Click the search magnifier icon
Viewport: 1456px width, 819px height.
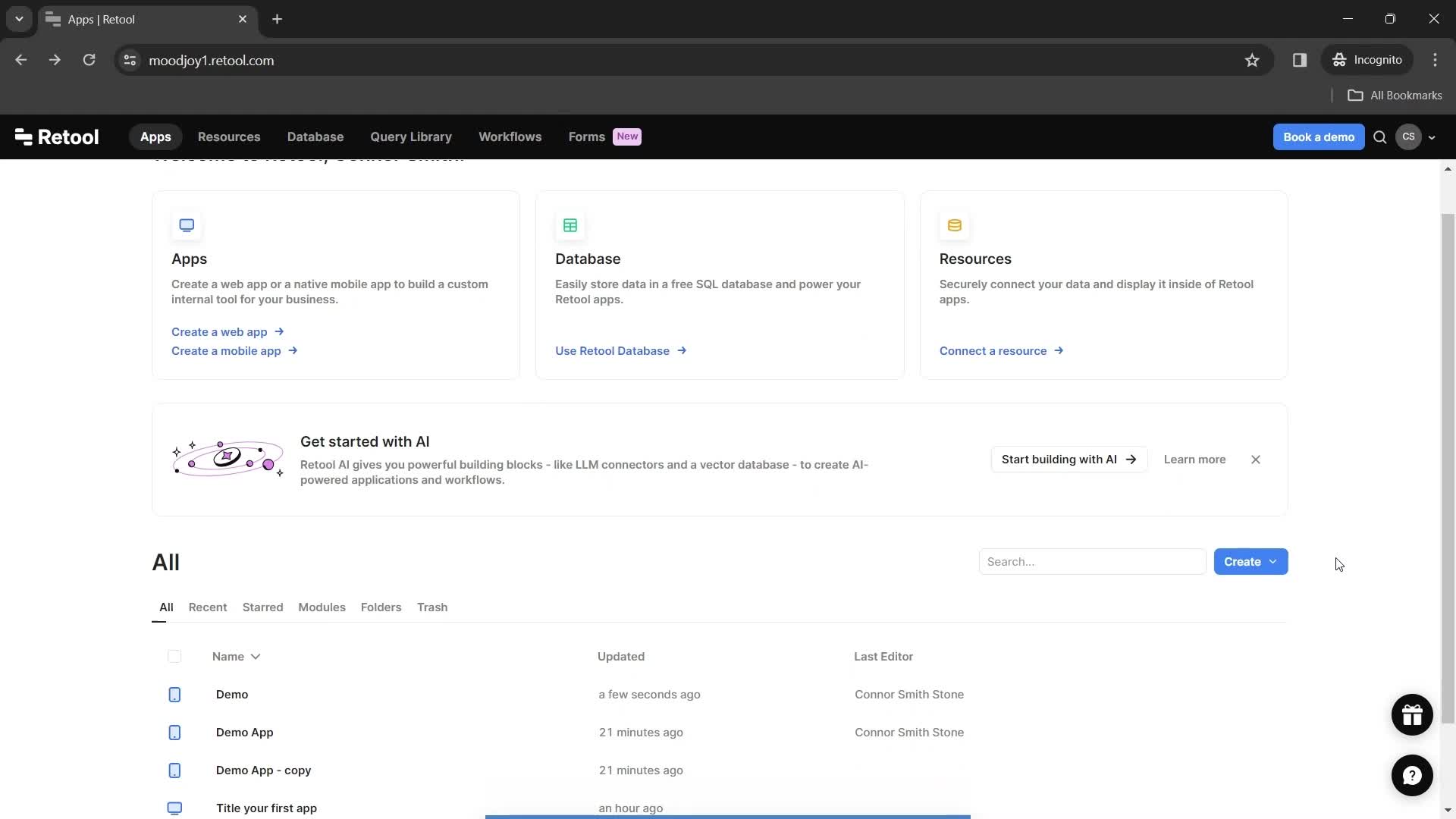click(1379, 137)
